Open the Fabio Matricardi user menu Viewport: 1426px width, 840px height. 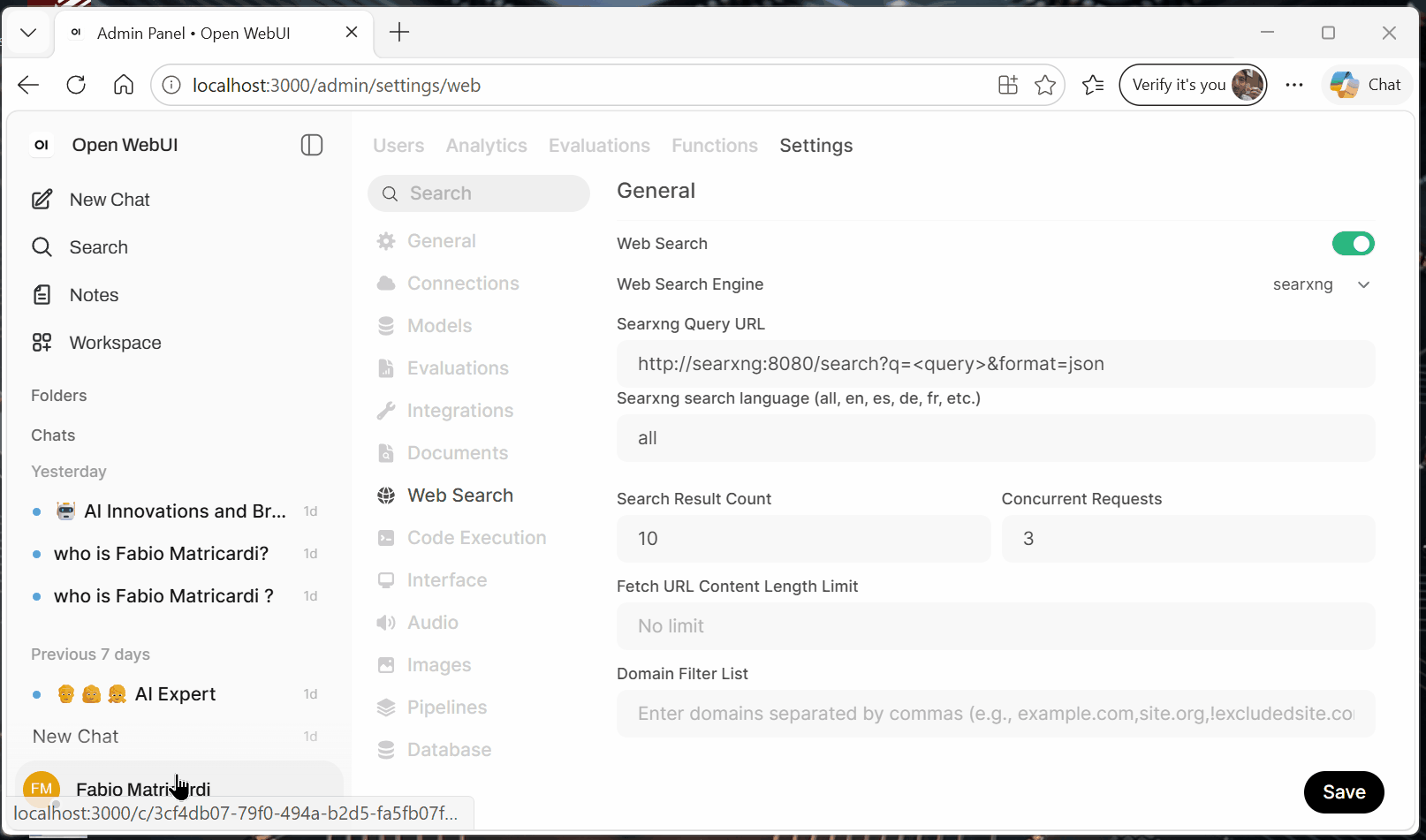(178, 786)
